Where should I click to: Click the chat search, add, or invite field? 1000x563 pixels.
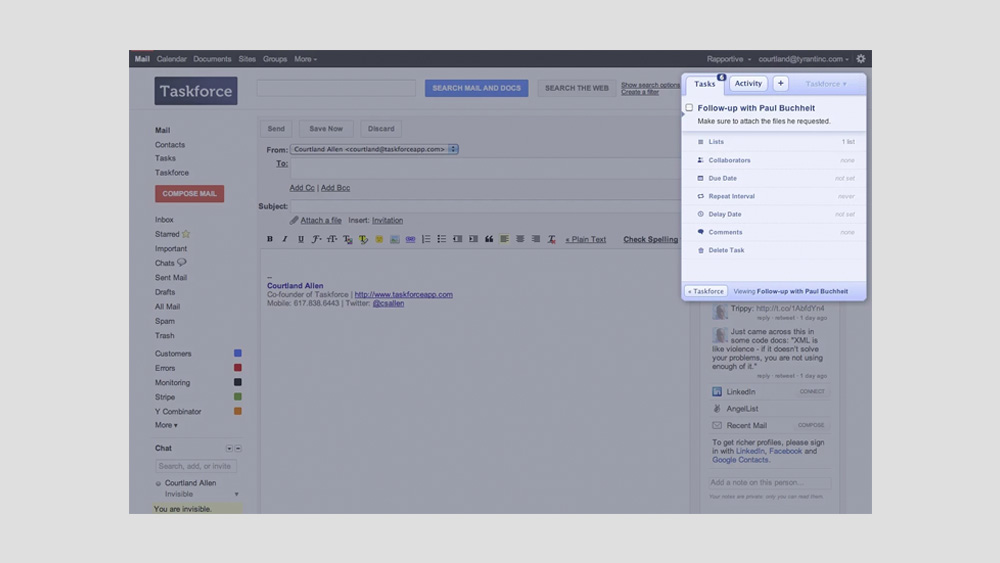196,466
